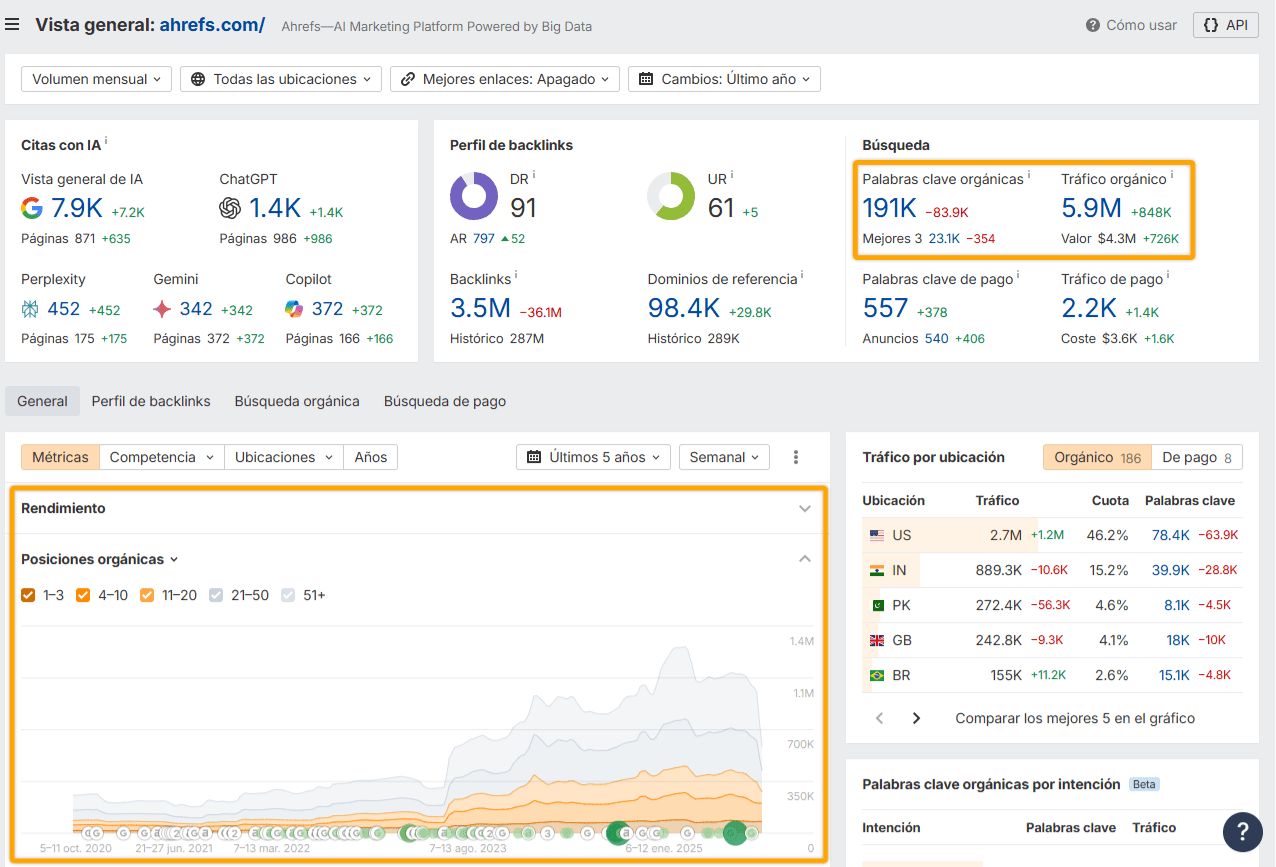Switch to the Búsqueda orgánica tab
This screenshot has width=1276, height=867.
click(297, 401)
